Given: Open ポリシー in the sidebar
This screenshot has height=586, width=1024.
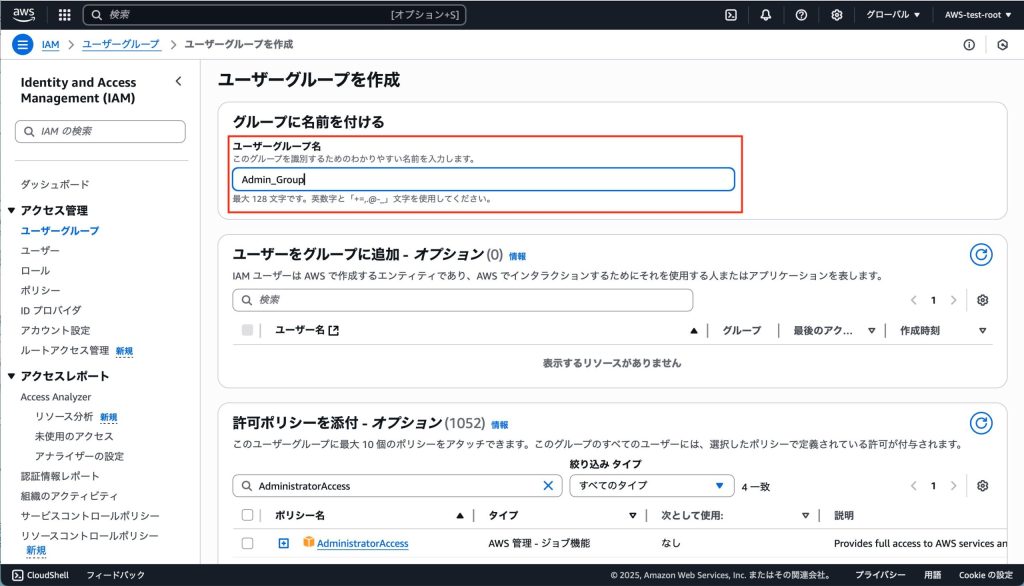Looking at the screenshot, I should [40, 290].
